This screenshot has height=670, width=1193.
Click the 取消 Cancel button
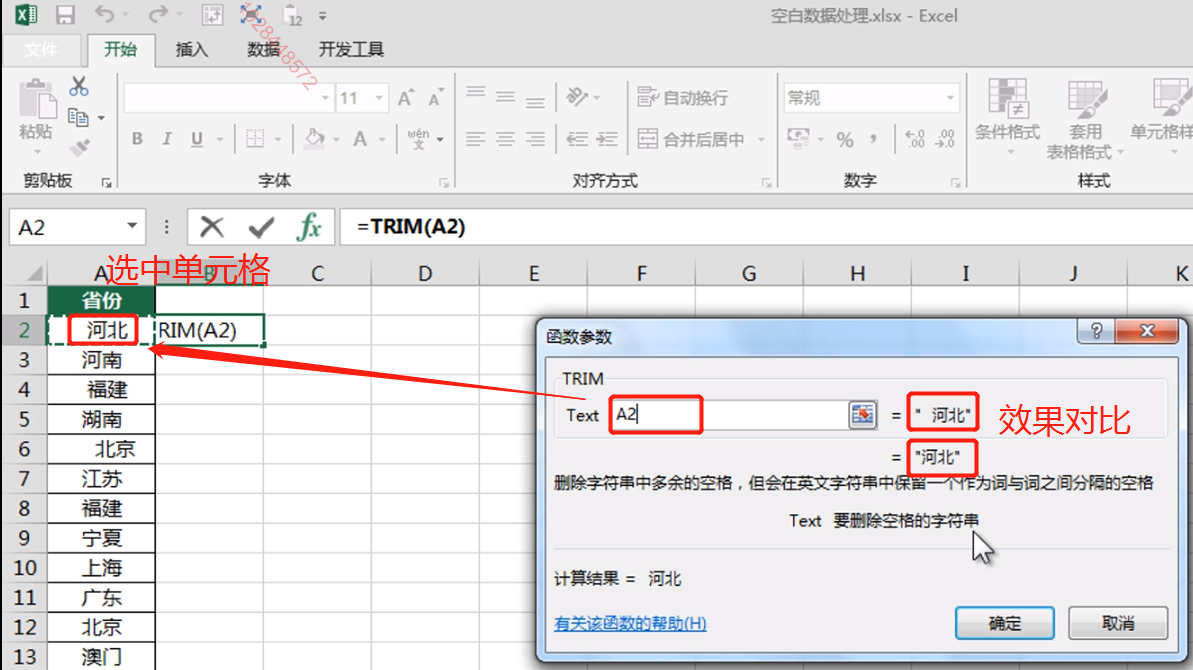(x=1118, y=624)
